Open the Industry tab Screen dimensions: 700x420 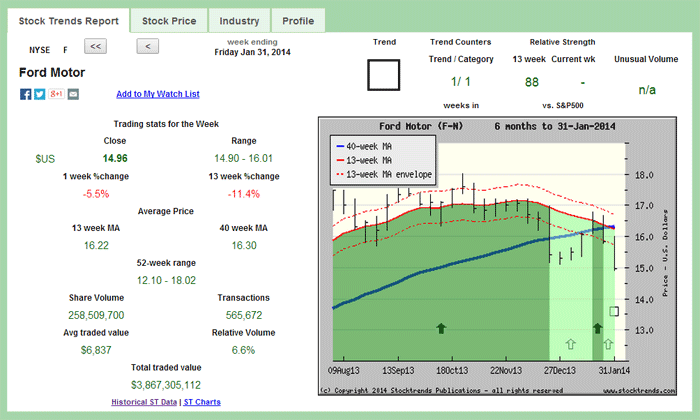click(x=239, y=21)
